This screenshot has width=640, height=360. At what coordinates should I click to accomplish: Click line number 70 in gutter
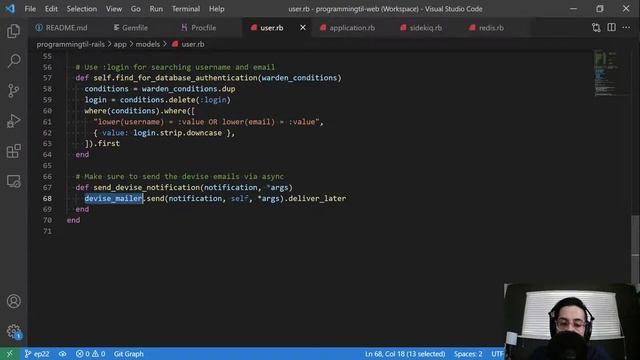pyautogui.click(x=47, y=220)
